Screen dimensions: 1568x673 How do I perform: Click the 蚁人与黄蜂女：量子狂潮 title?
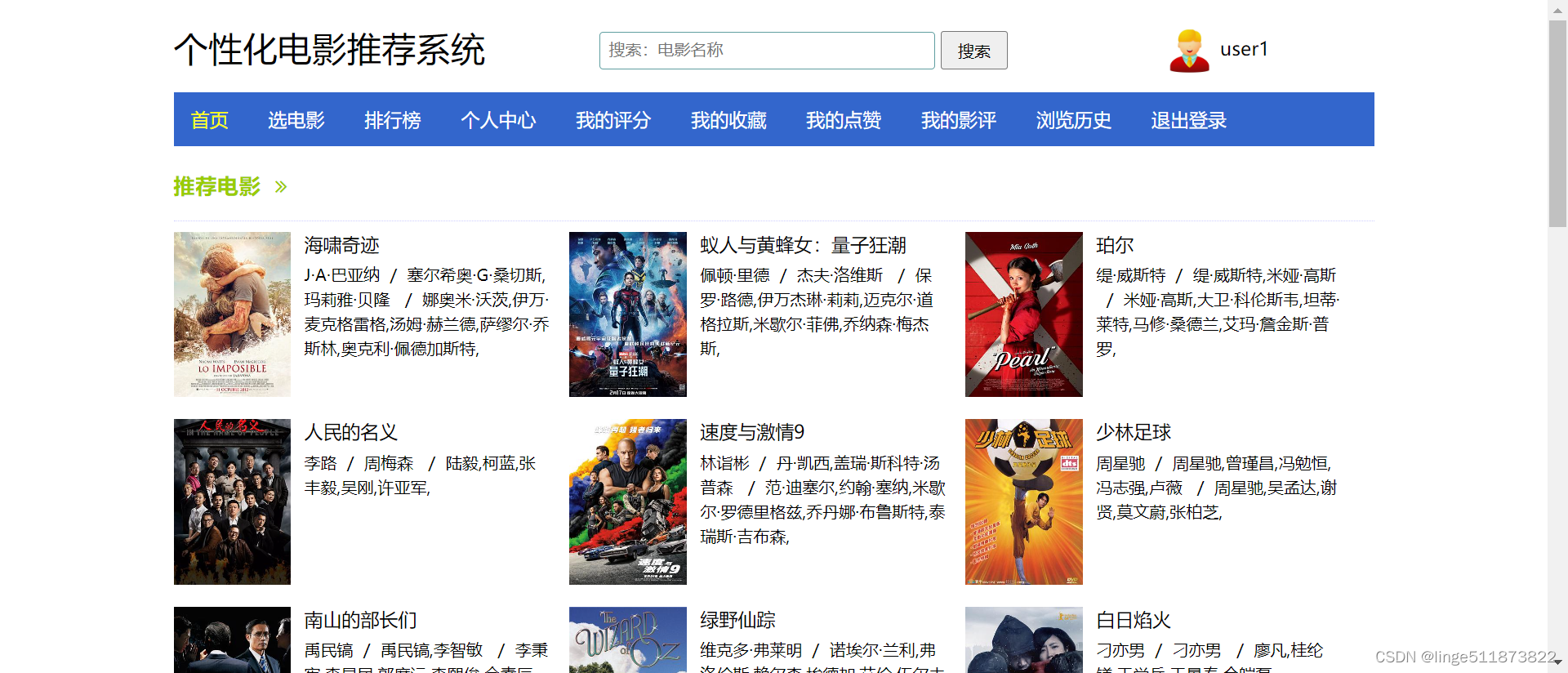point(803,245)
